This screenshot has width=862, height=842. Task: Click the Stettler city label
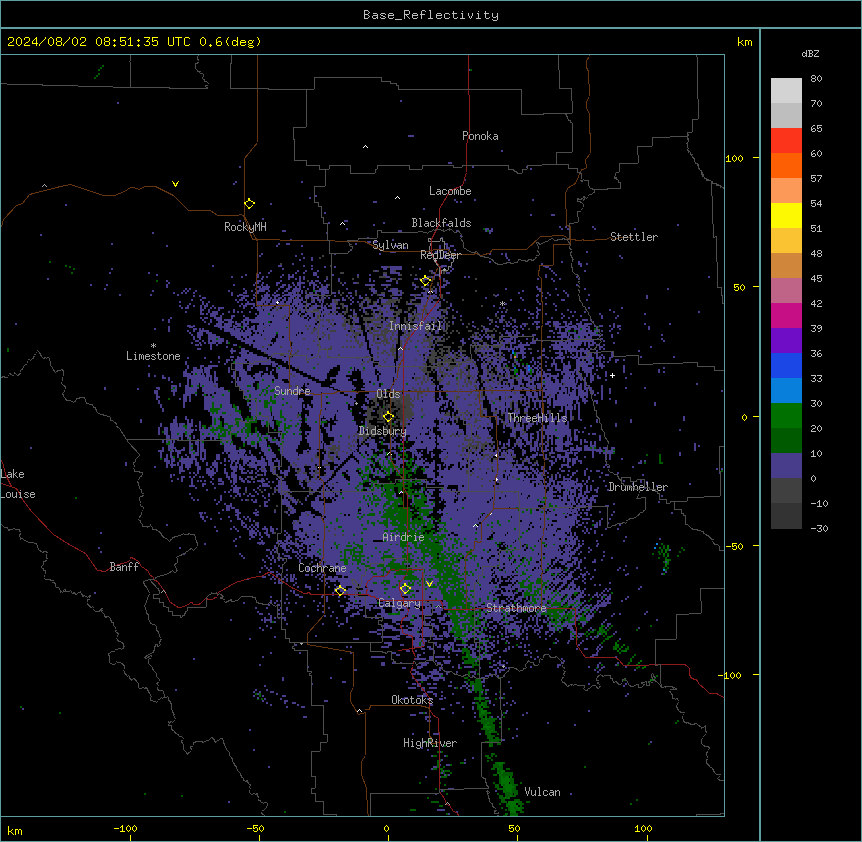click(x=634, y=237)
